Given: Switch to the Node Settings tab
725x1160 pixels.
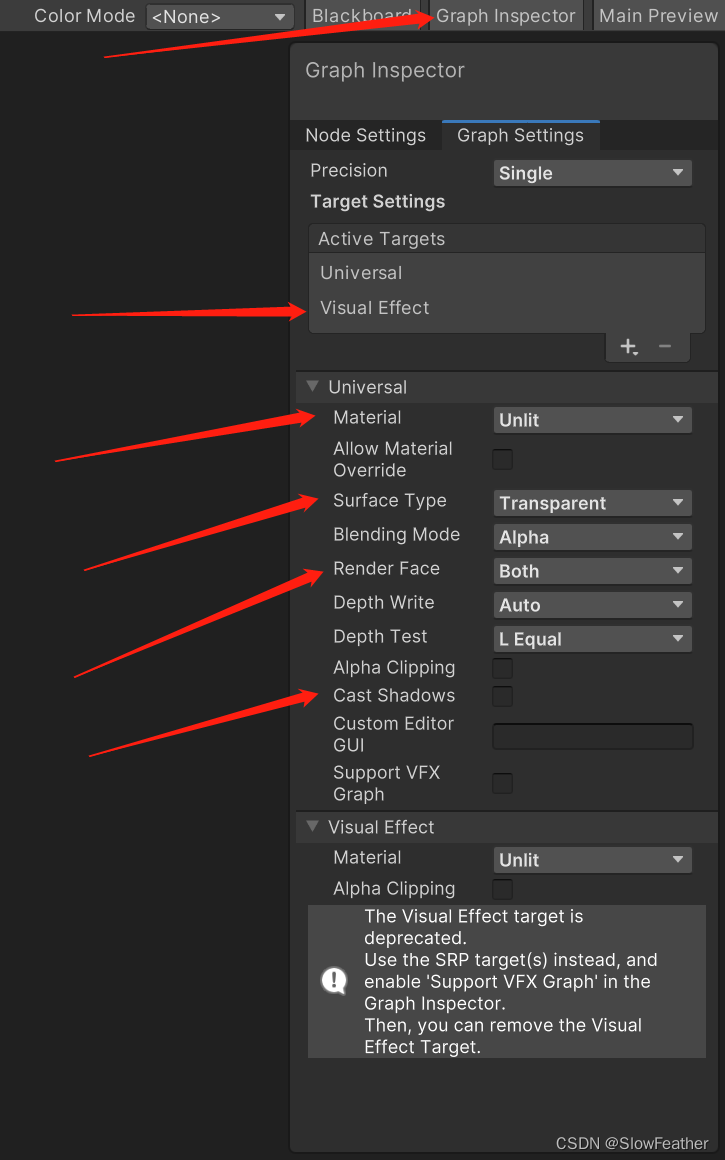Looking at the screenshot, I should [365, 135].
